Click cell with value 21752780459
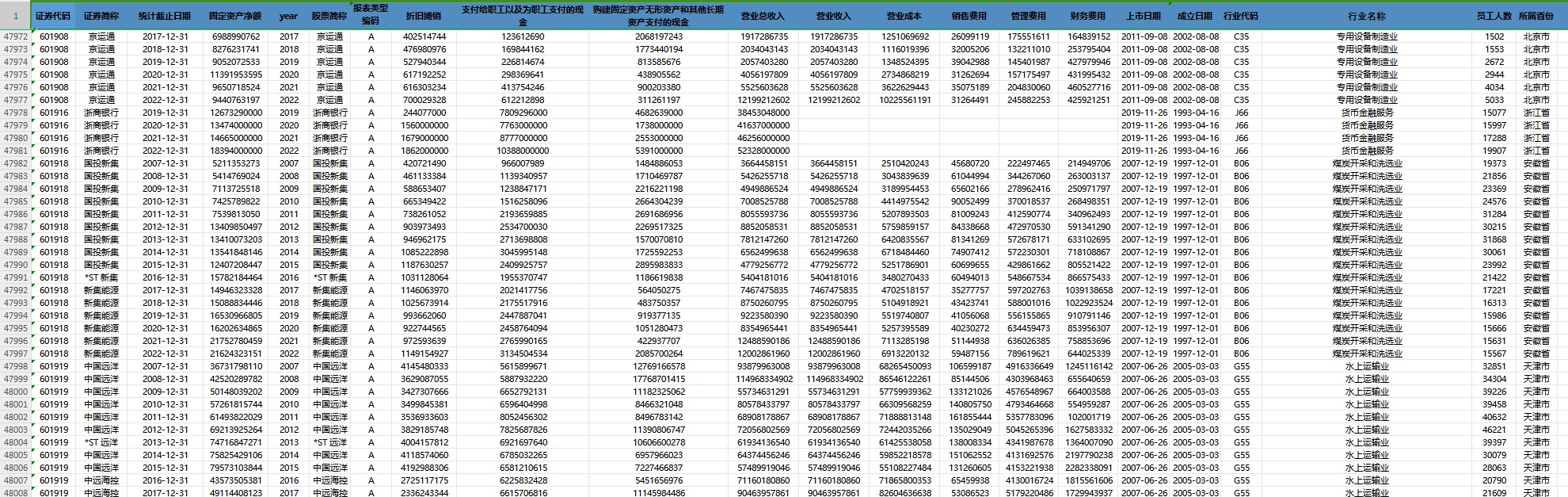The width and height of the screenshot is (1568, 497). point(235,341)
